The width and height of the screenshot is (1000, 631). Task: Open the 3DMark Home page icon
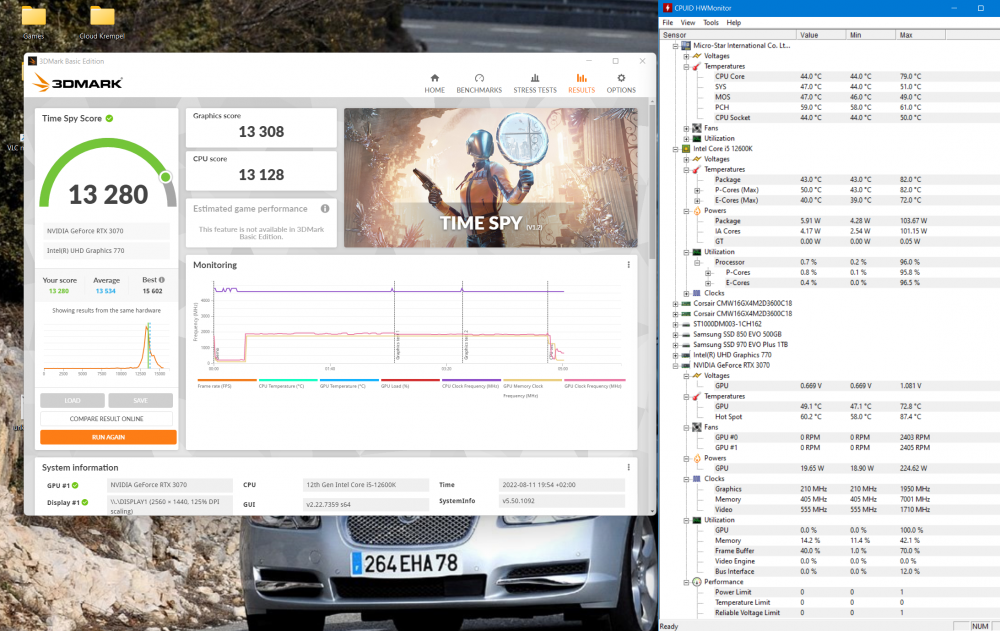[434, 83]
